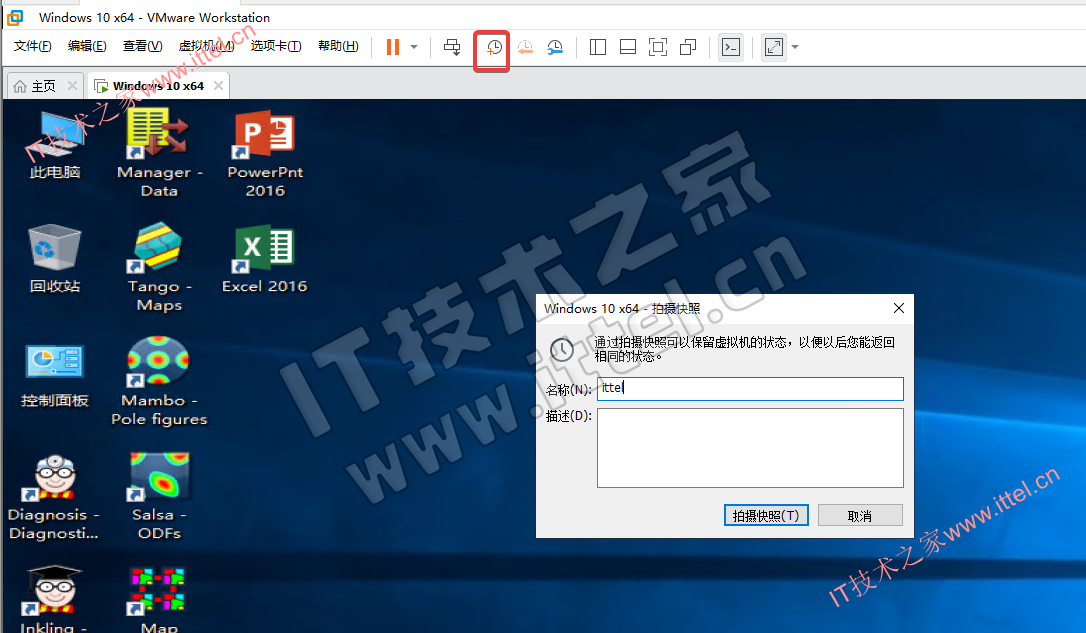Screen dimensions: 1086x633
Task: Select the 此电脑 desktop icon
Action: tap(55, 145)
